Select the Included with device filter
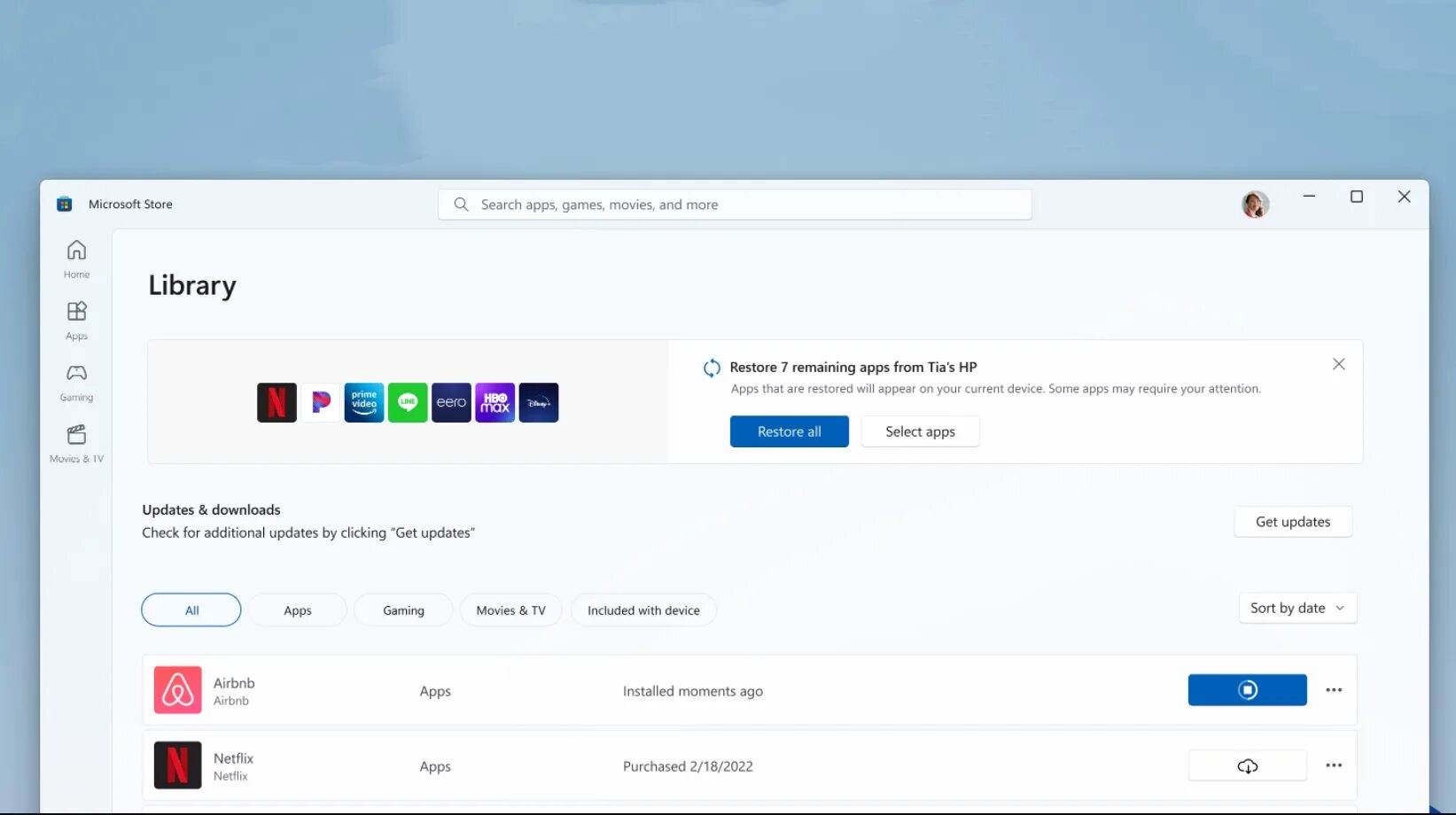This screenshot has height=815, width=1456. [643, 610]
